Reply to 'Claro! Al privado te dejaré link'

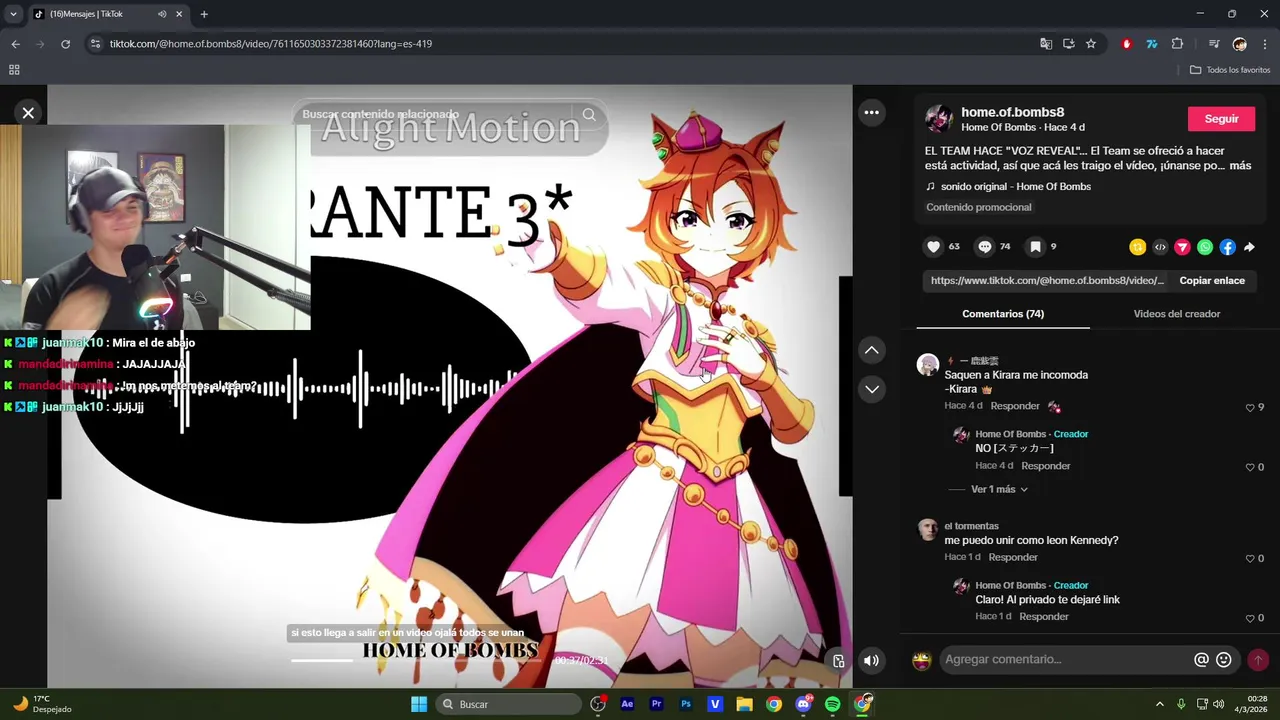point(1044,616)
